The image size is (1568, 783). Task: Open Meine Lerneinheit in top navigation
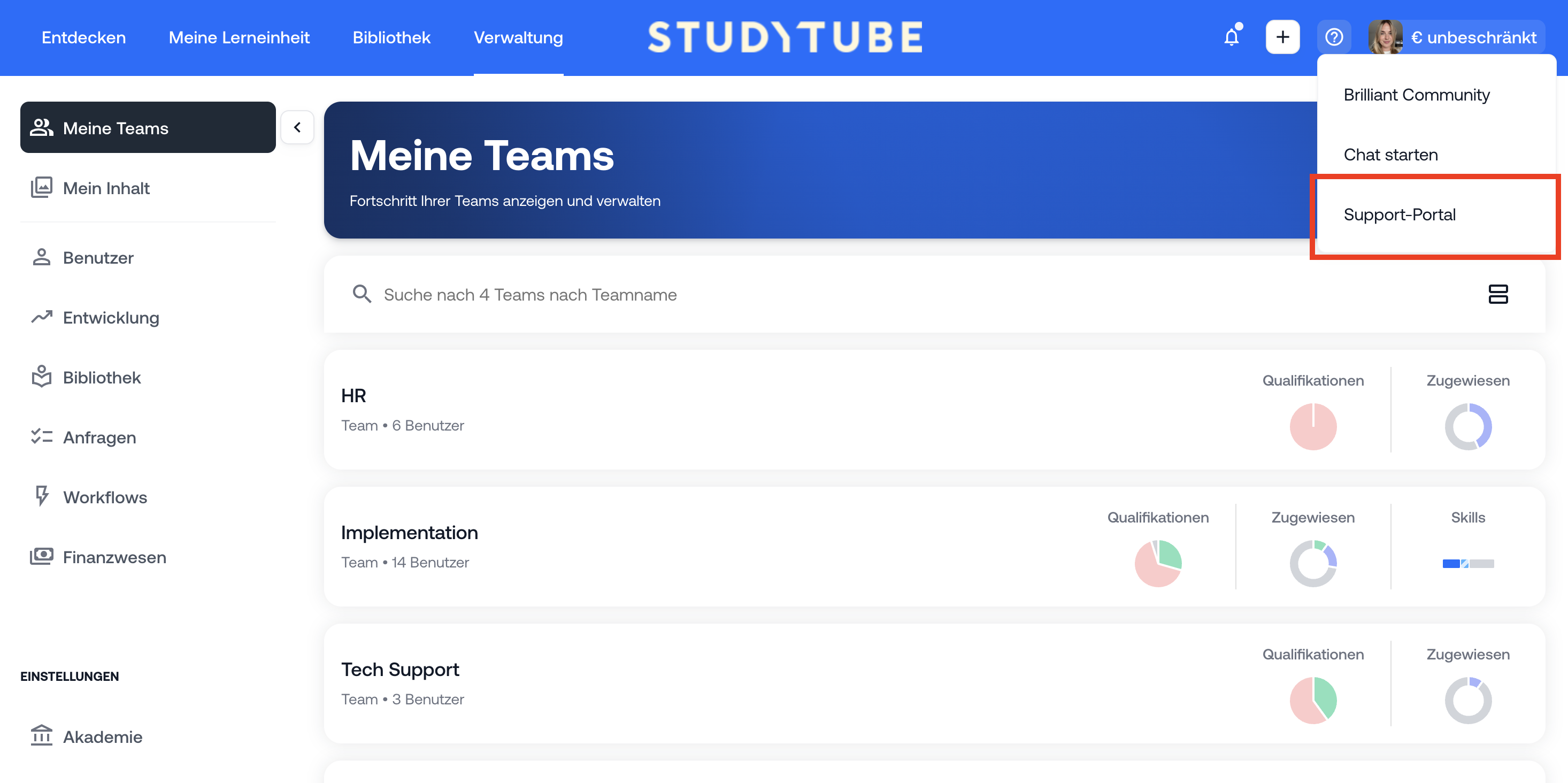[239, 37]
